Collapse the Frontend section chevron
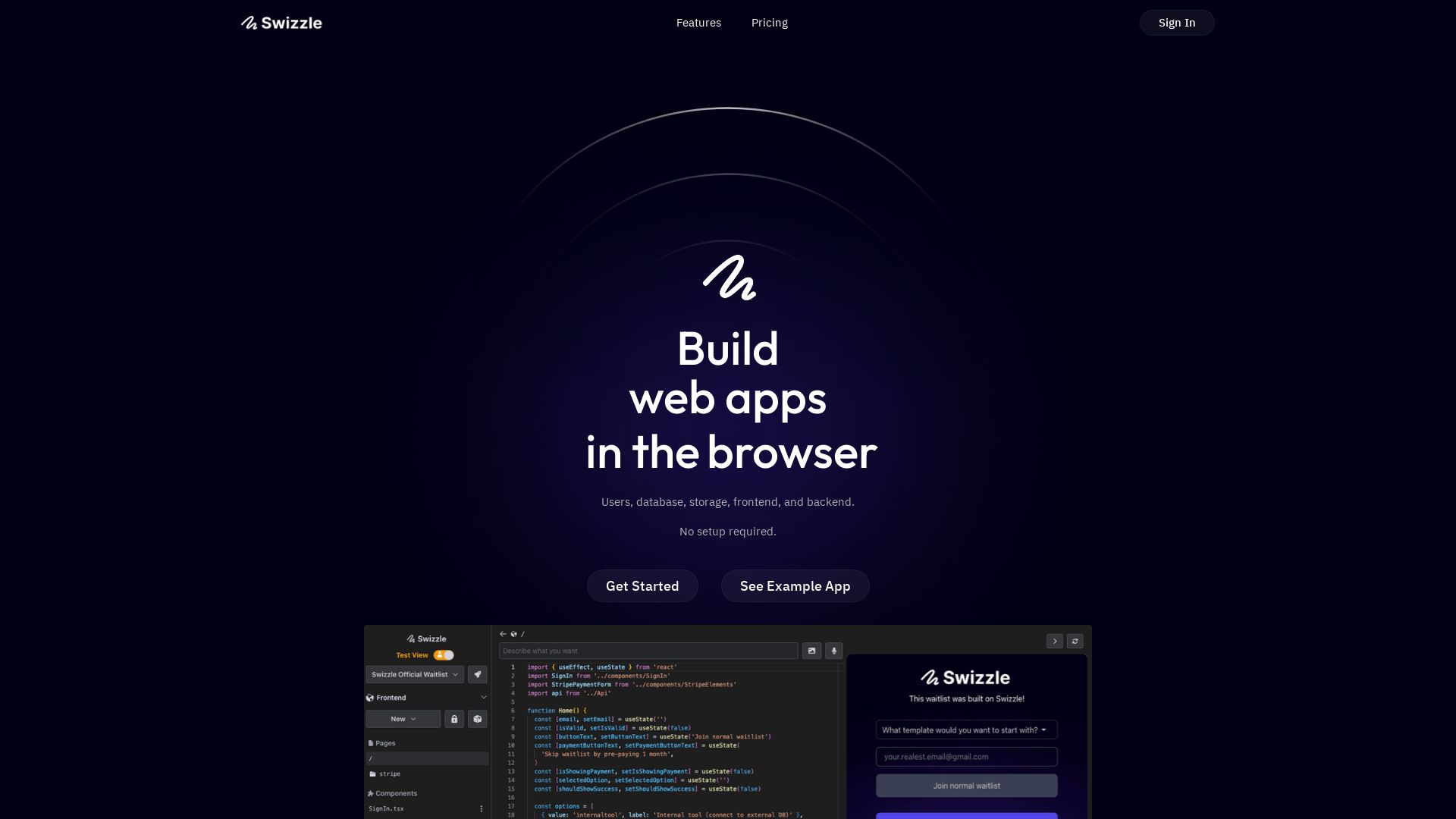This screenshot has width=1456, height=819. coord(484,698)
